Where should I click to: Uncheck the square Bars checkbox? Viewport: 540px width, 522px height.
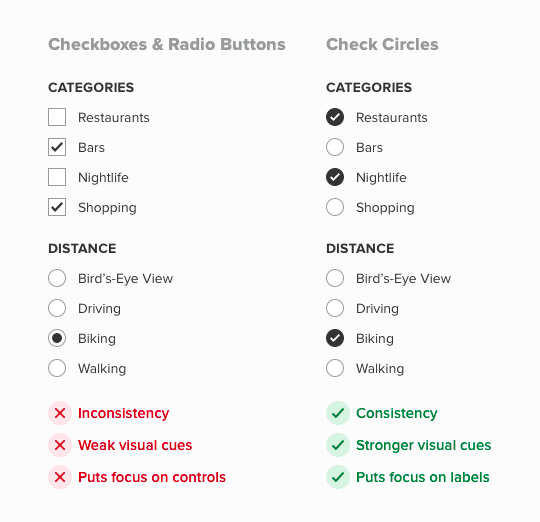tap(57, 147)
